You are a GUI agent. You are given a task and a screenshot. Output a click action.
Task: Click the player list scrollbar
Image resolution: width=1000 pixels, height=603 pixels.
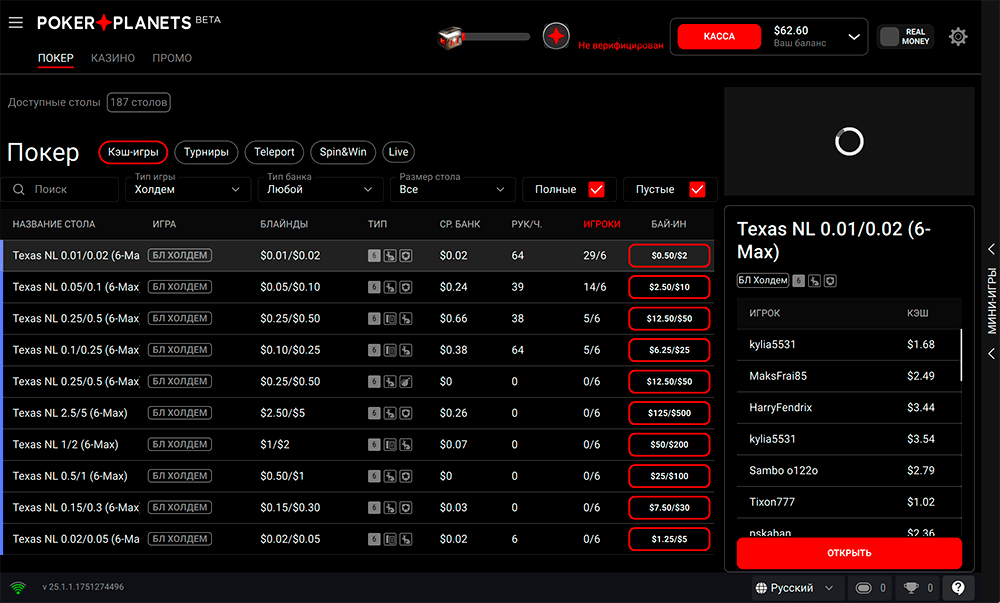pyautogui.click(x=961, y=355)
